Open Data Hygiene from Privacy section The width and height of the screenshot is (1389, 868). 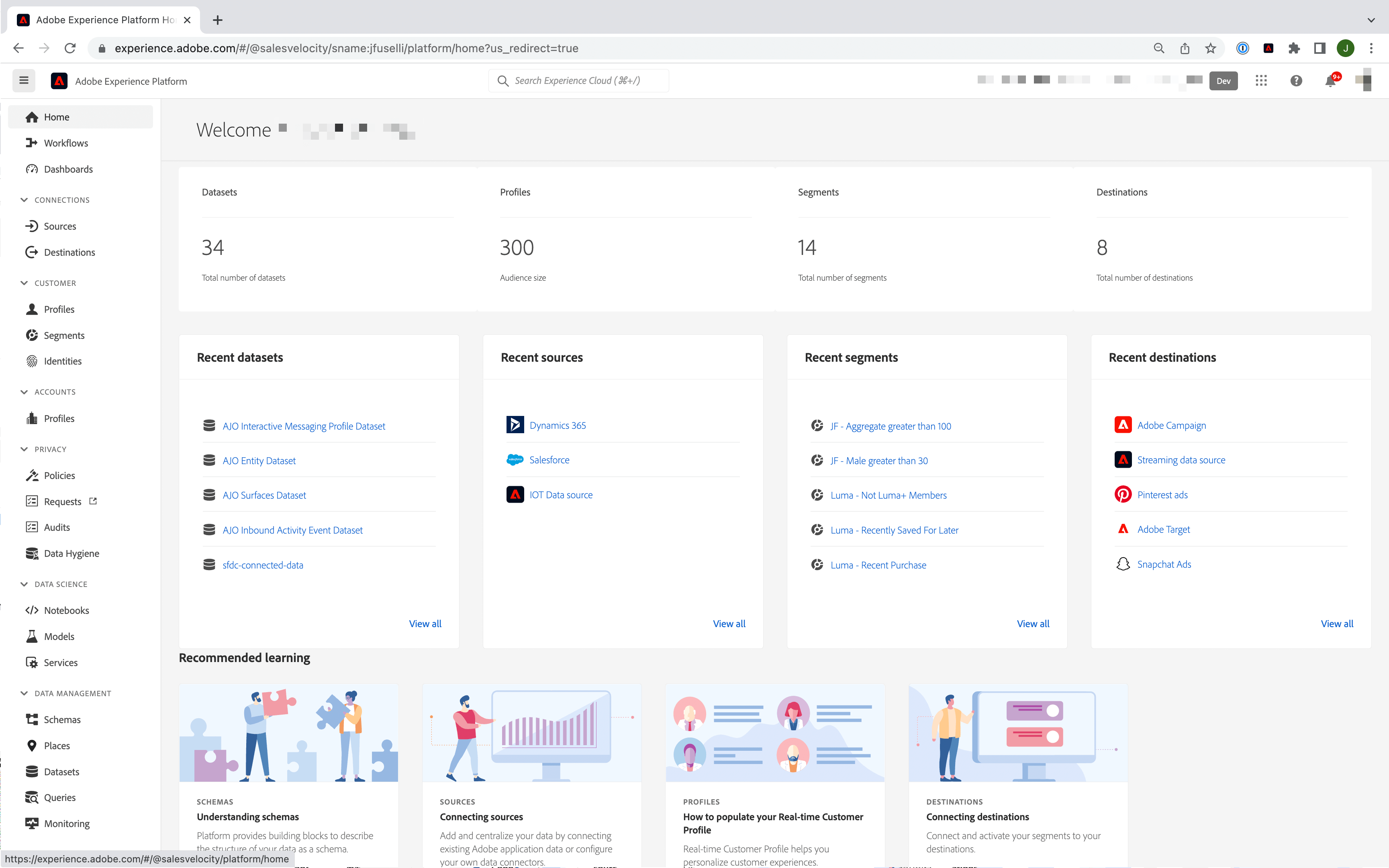[71, 553]
